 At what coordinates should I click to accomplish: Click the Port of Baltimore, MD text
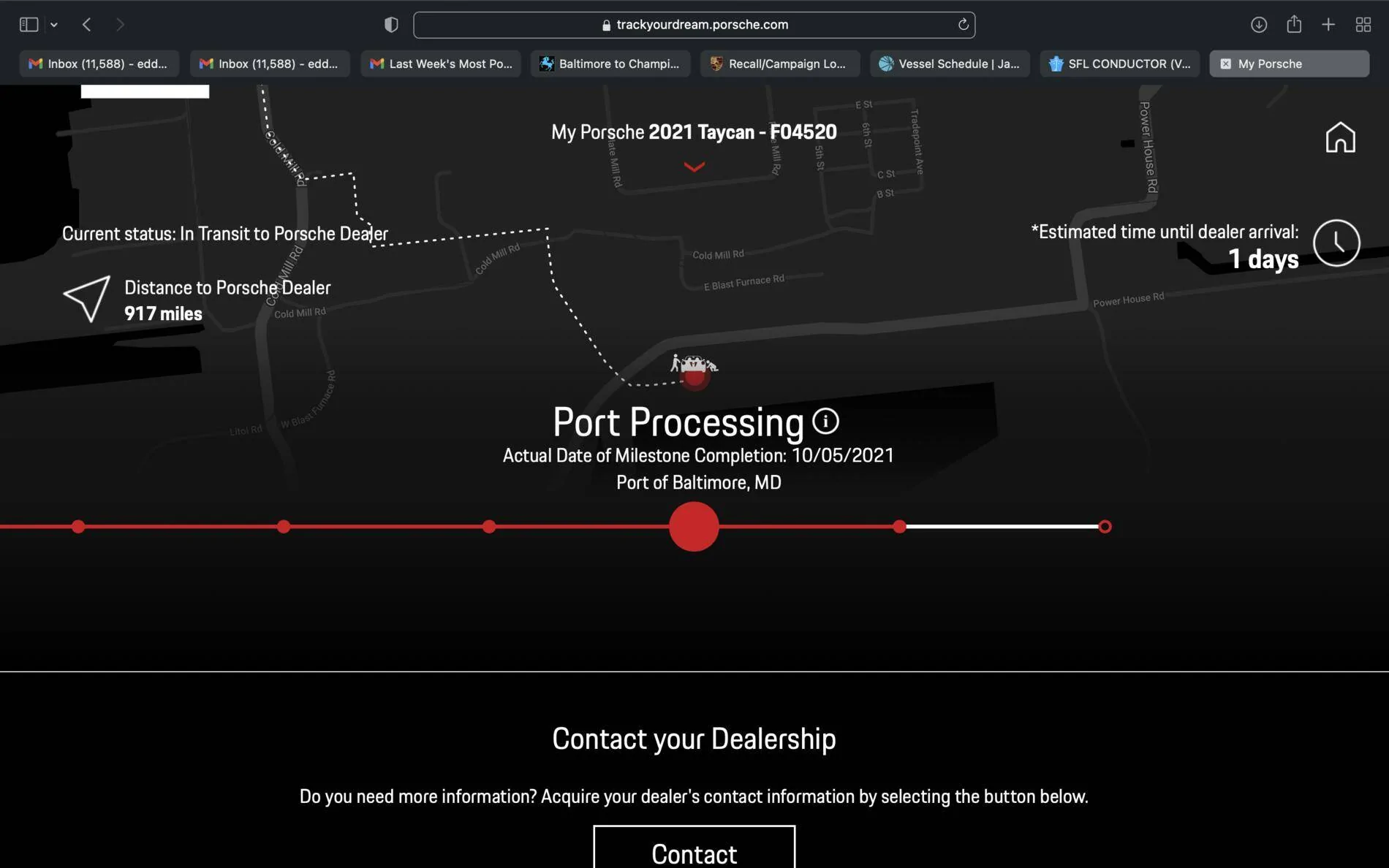click(698, 482)
